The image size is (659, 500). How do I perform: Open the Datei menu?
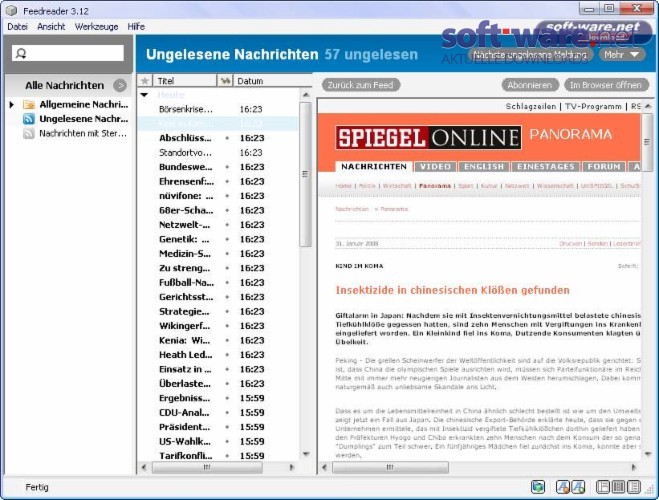[17, 27]
